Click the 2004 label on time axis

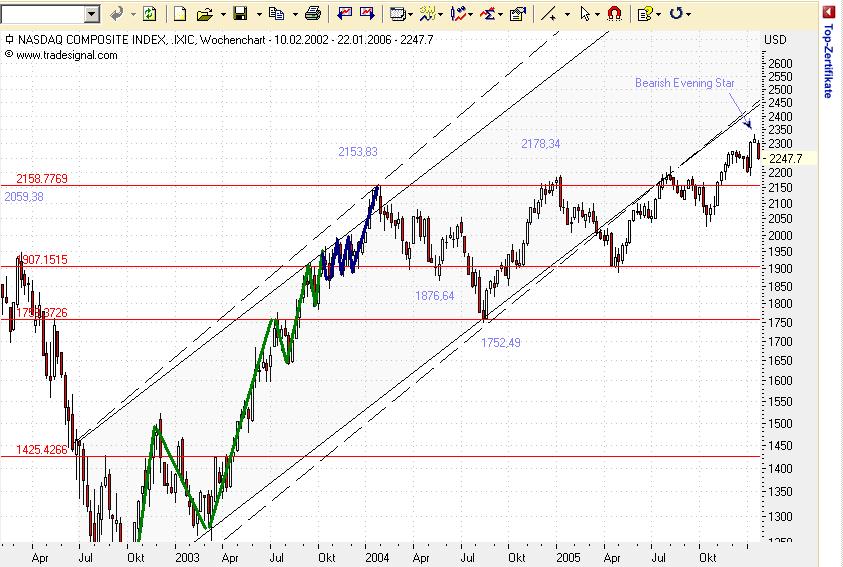377,557
